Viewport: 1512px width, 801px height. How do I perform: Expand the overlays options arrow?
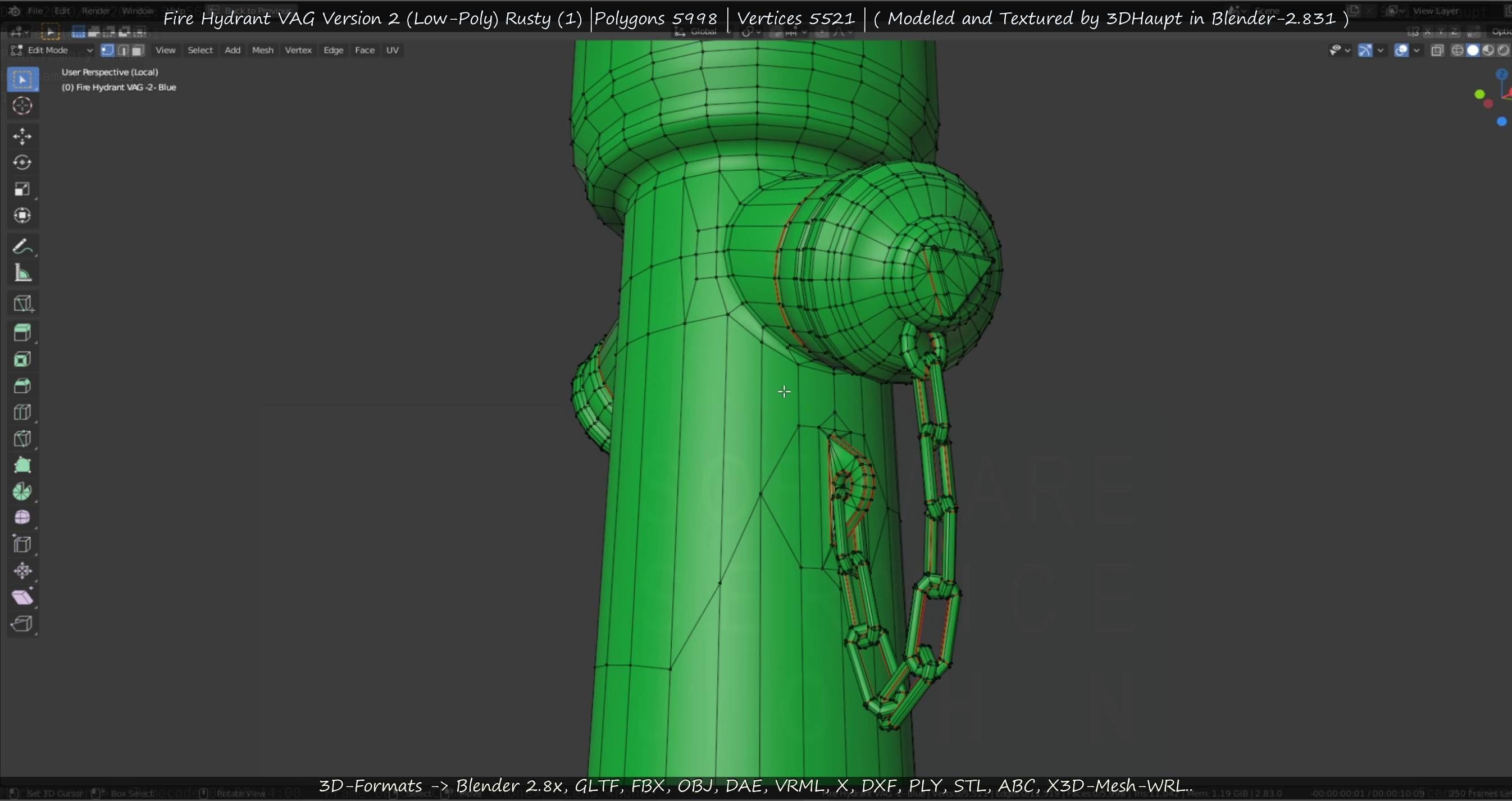pyautogui.click(x=1417, y=51)
